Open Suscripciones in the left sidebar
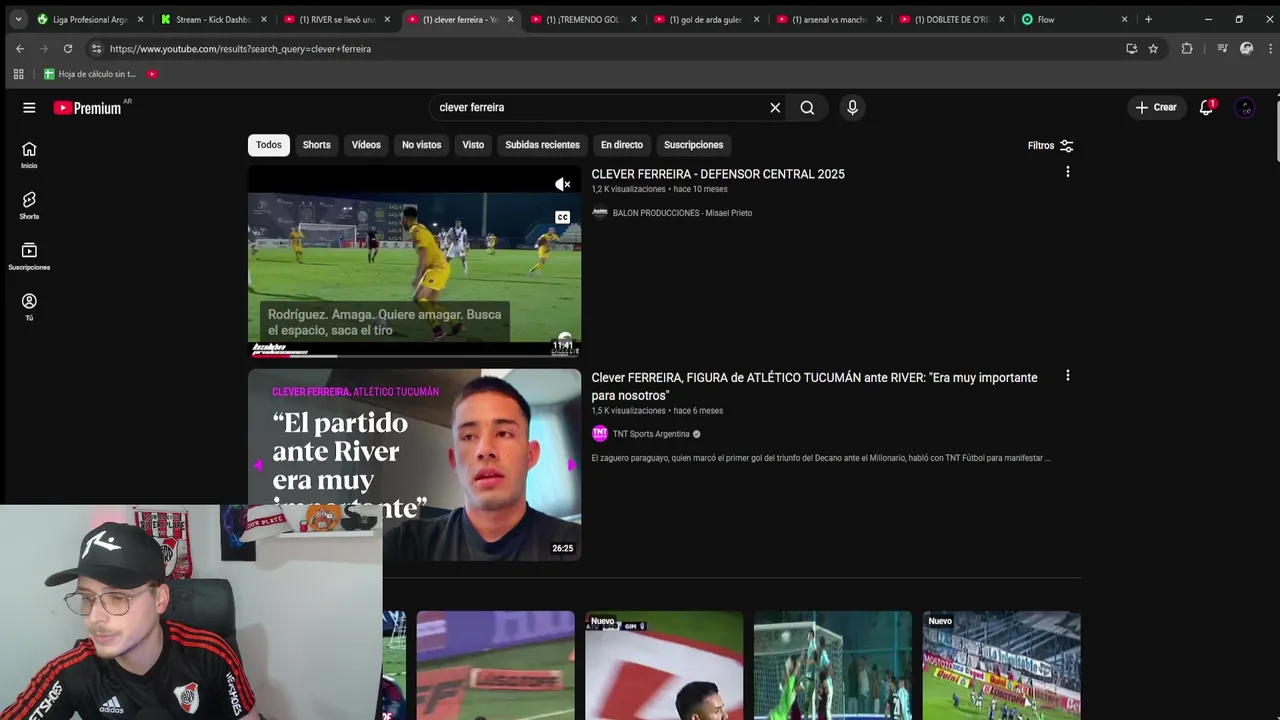Image resolution: width=1280 pixels, height=720 pixels. 29,257
